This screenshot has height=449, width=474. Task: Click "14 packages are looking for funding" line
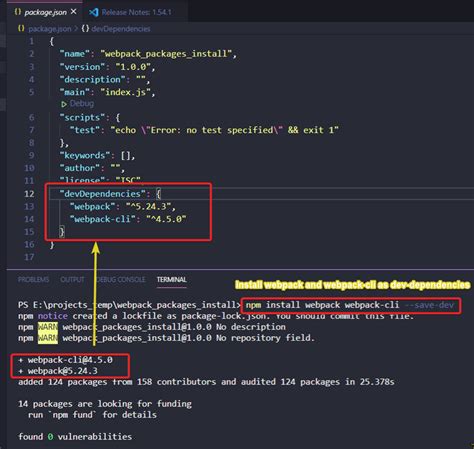[105, 404]
